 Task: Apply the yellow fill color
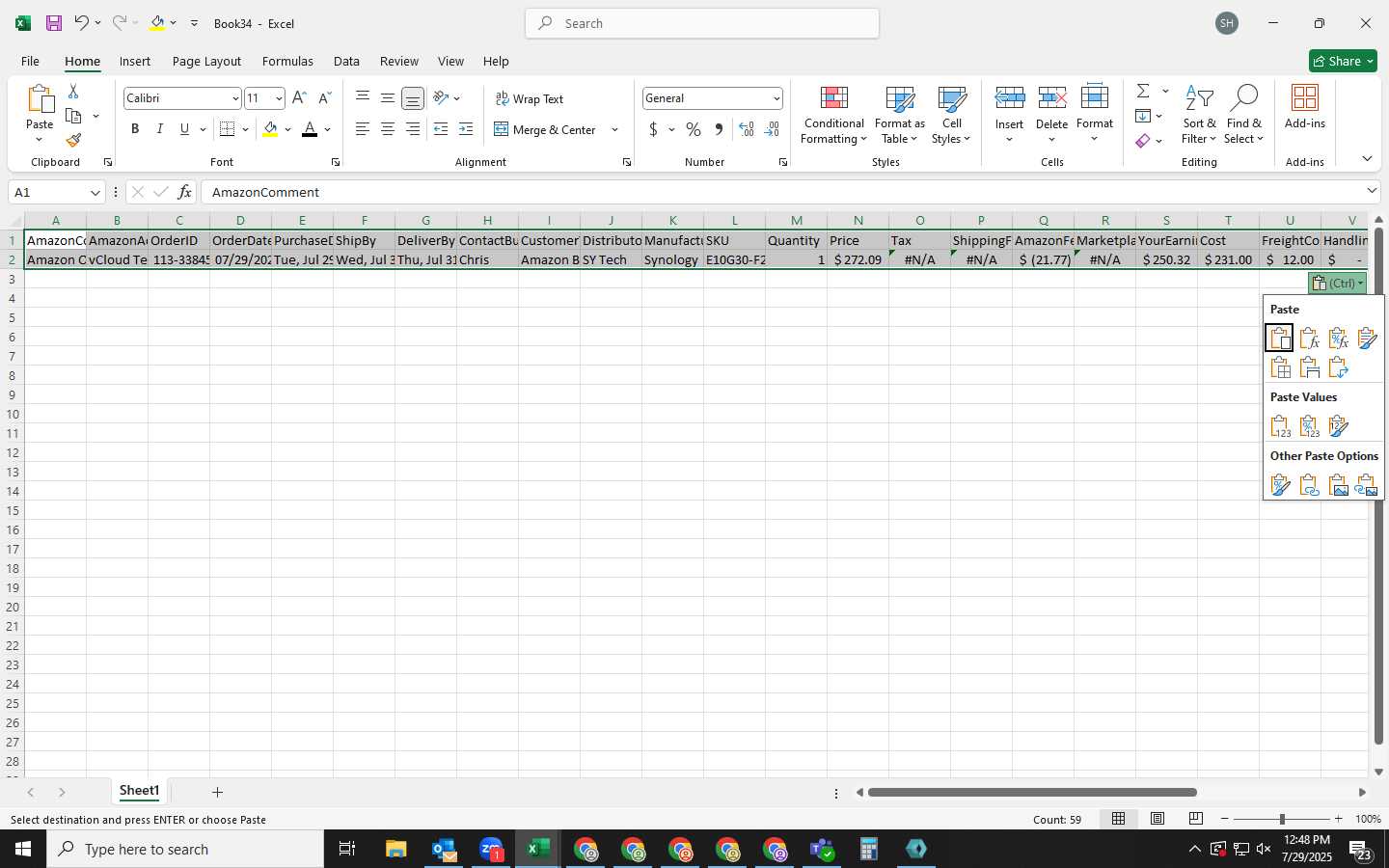point(270,129)
